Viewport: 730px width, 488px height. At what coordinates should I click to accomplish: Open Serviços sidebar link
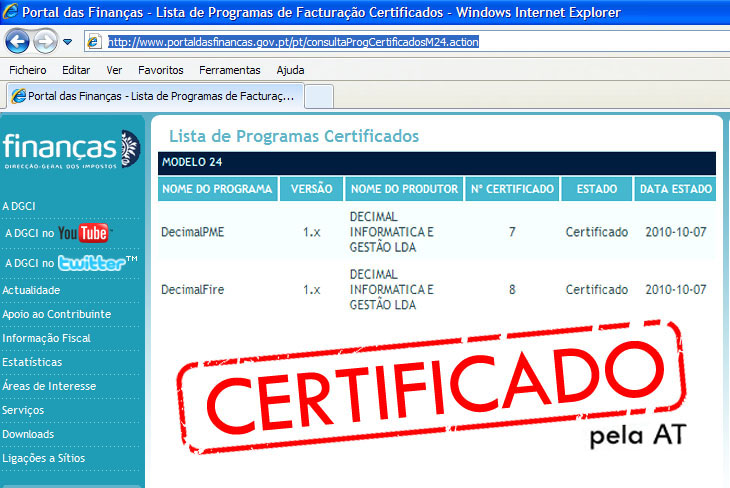click(23, 410)
